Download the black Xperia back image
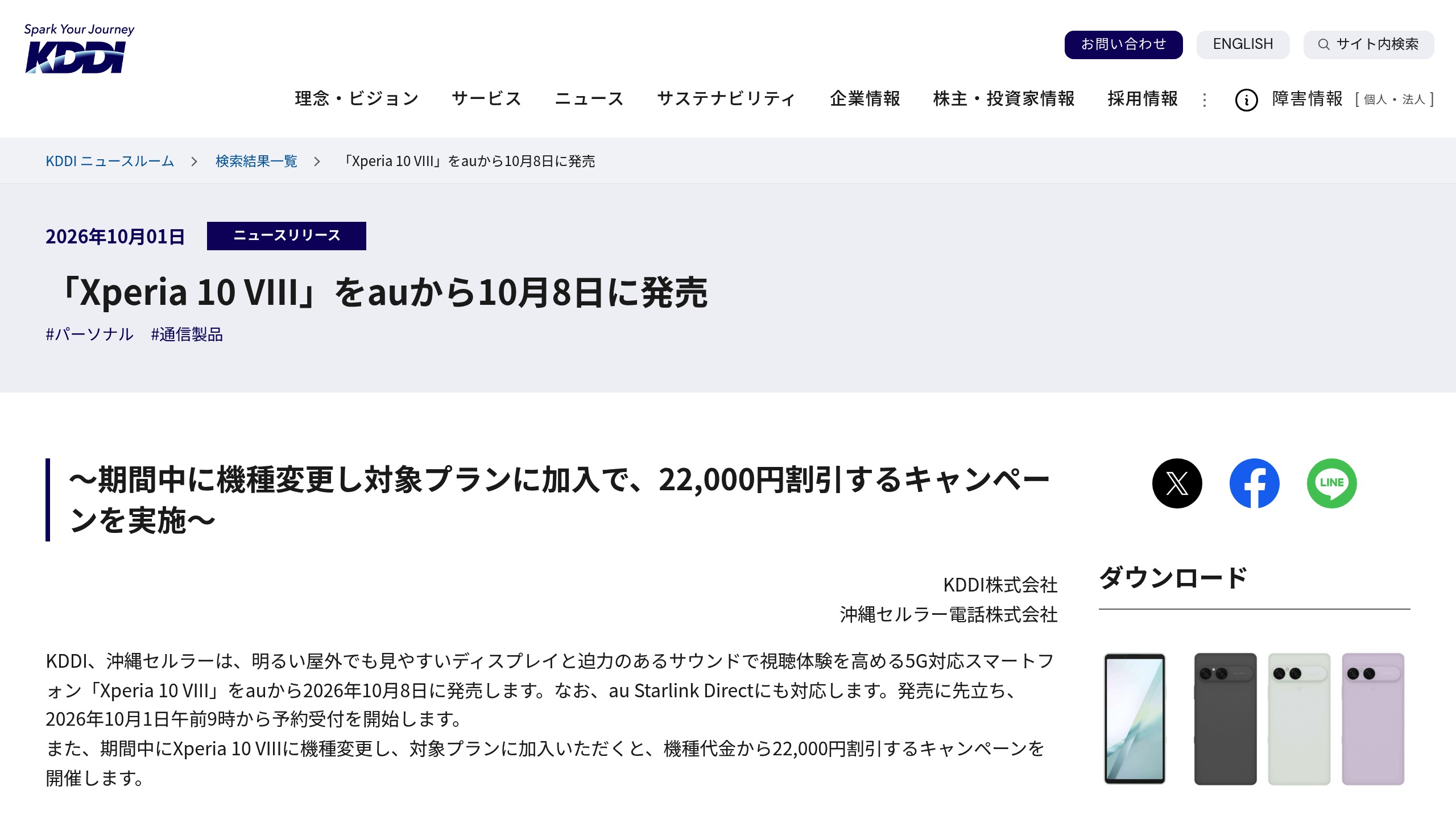The image size is (1456, 819). (1225, 719)
